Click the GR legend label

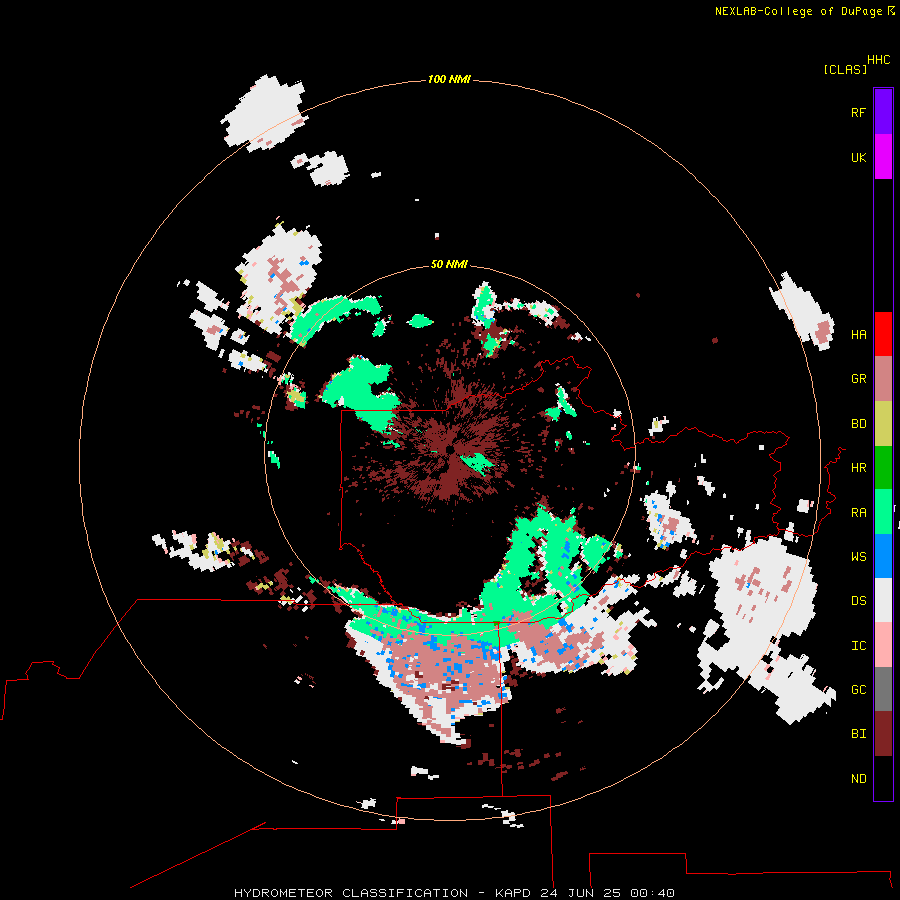858,379
